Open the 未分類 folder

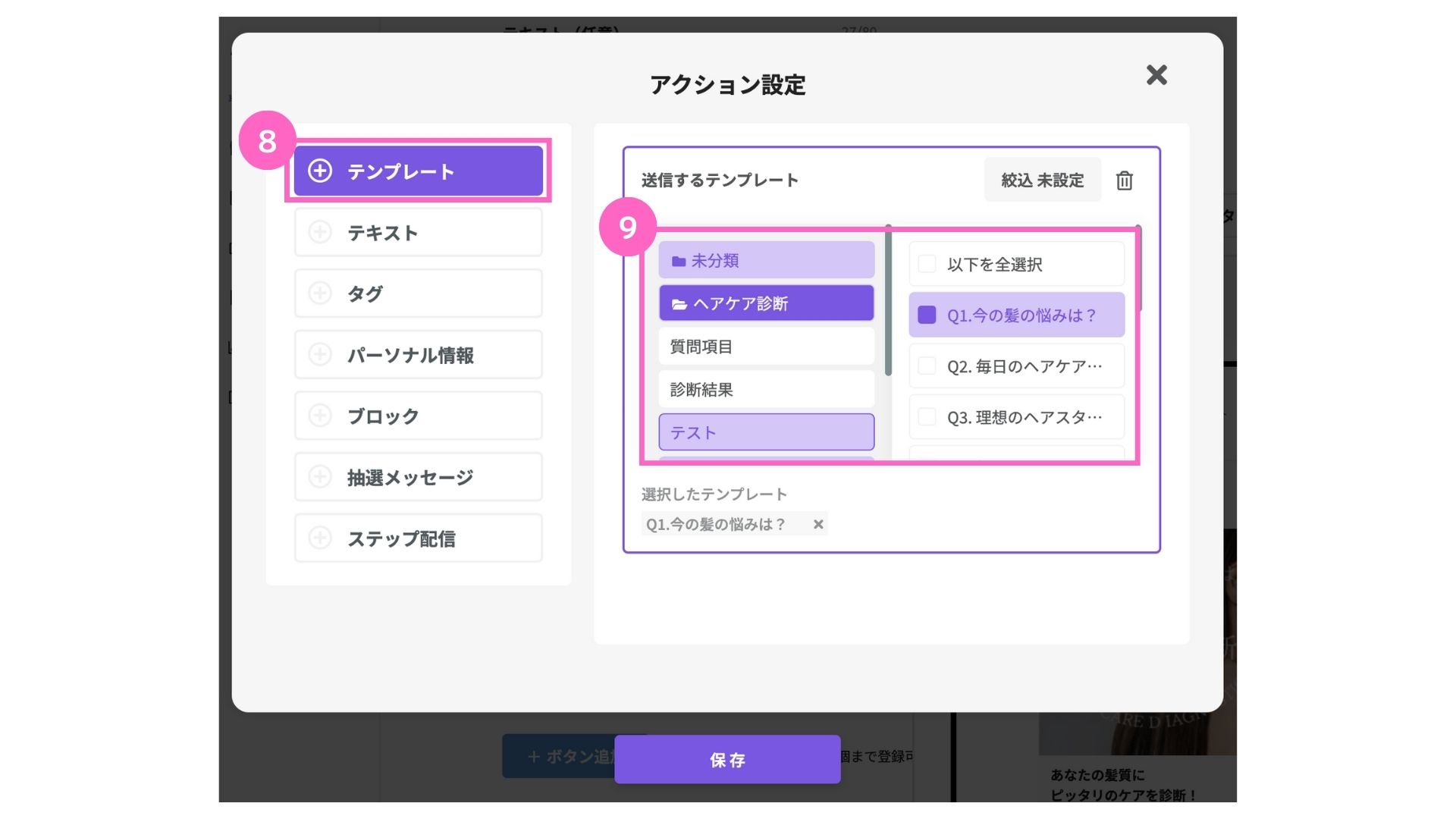tap(767, 260)
